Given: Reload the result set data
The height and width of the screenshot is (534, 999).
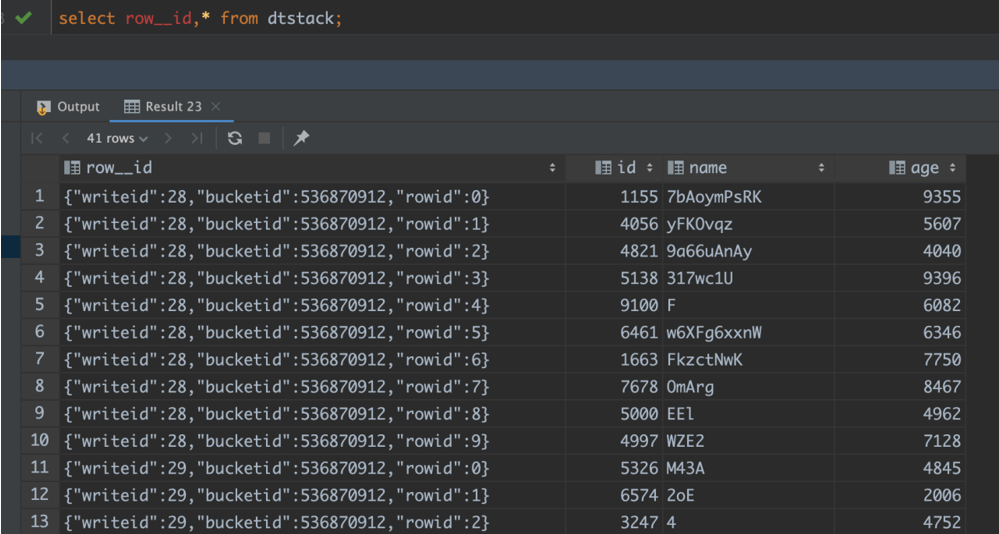Looking at the screenshot, I should (235, 138).
